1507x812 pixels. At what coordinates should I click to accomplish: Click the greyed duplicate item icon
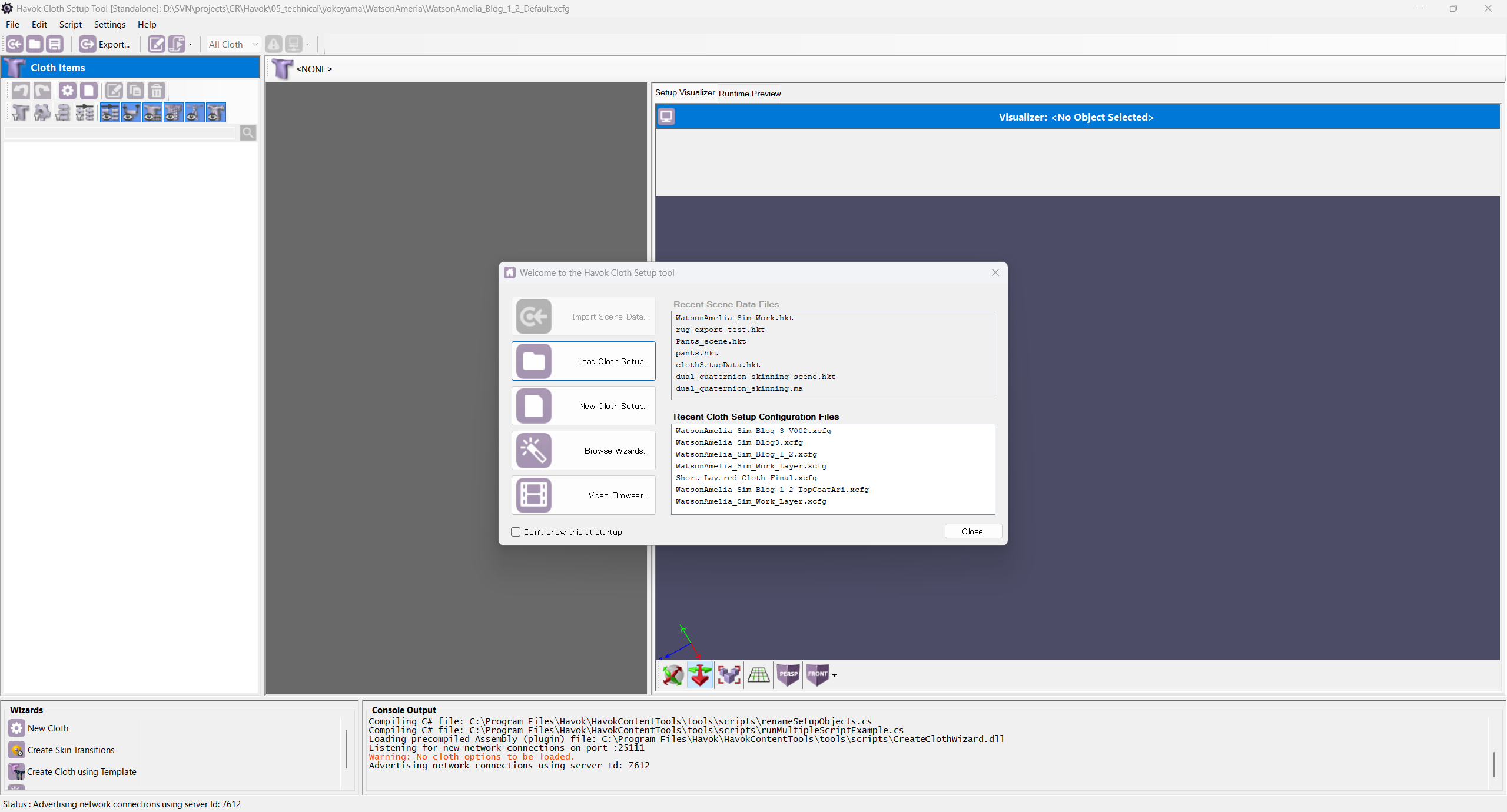135,91
